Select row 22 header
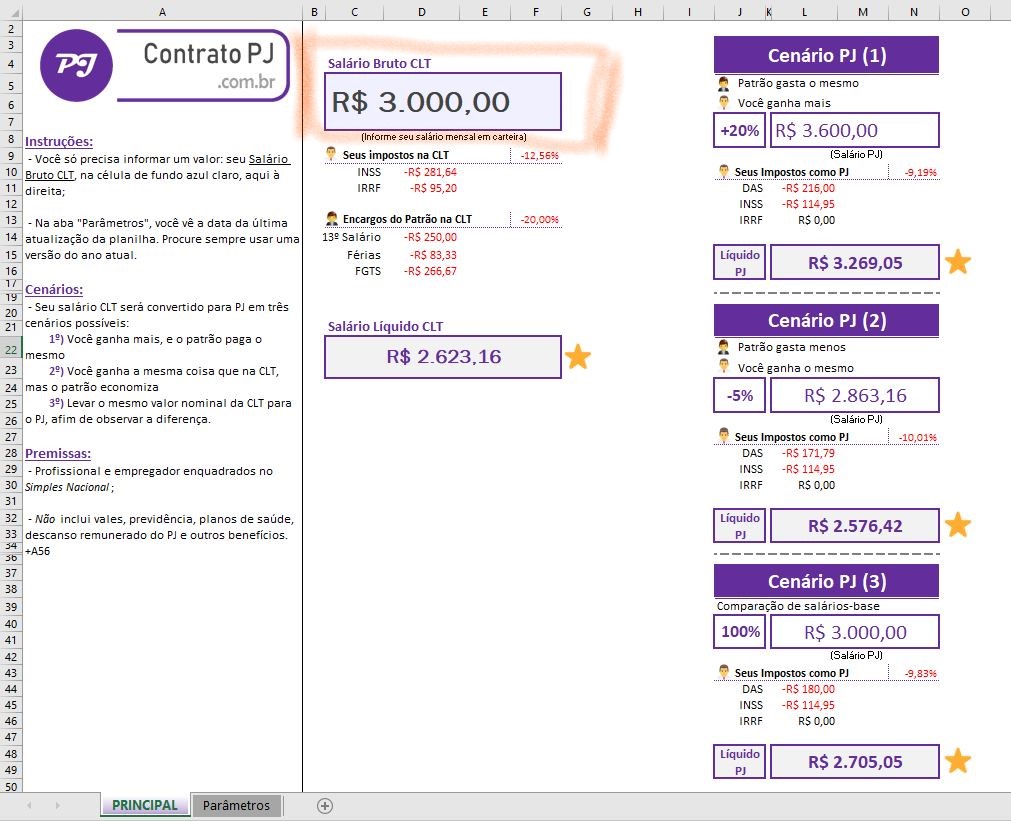 (x=11, y=351)
